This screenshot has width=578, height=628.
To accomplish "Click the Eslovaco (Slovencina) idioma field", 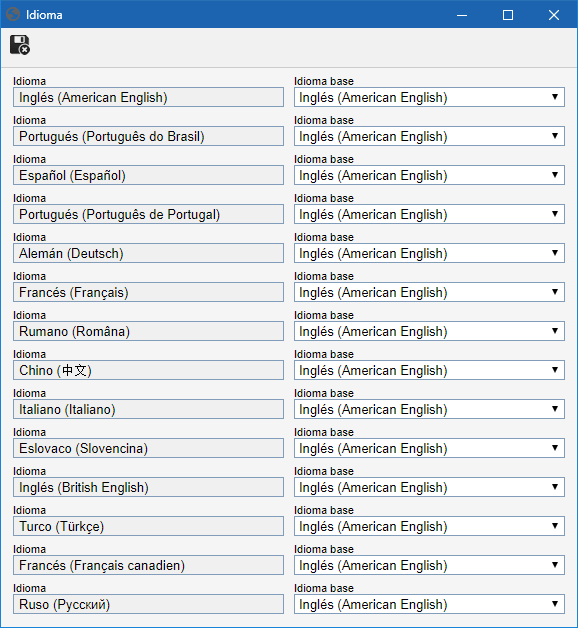I will (x=148, y=448).
